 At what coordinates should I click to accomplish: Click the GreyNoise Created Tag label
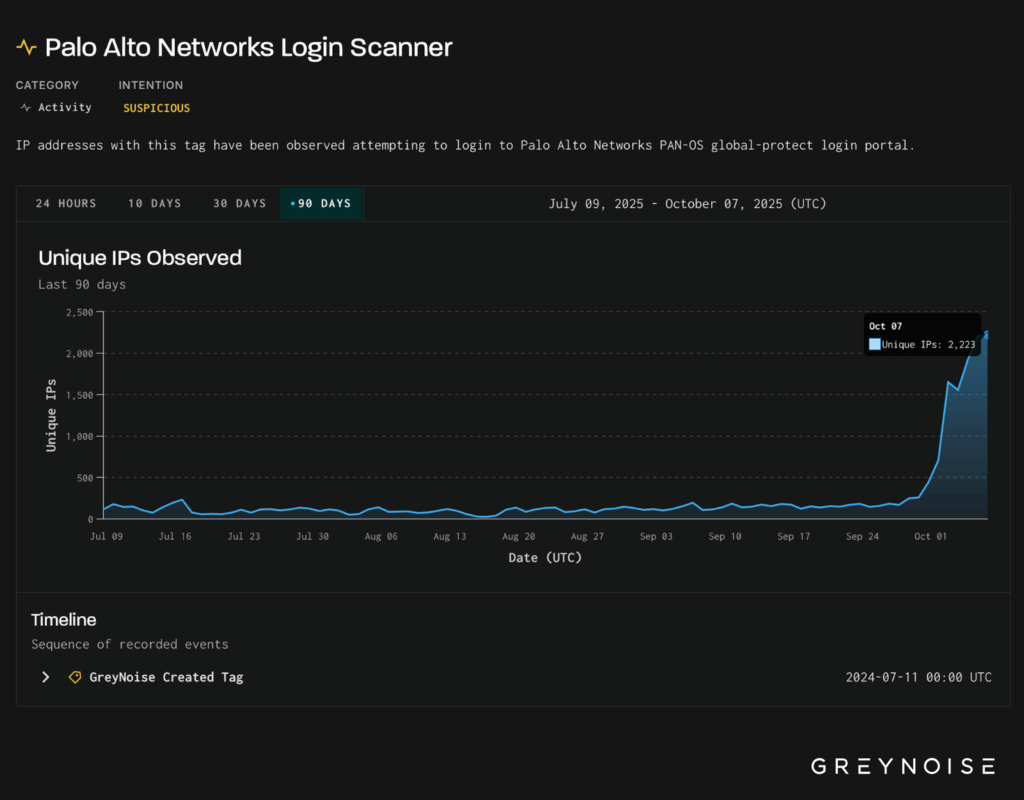[x=167, y=677]
